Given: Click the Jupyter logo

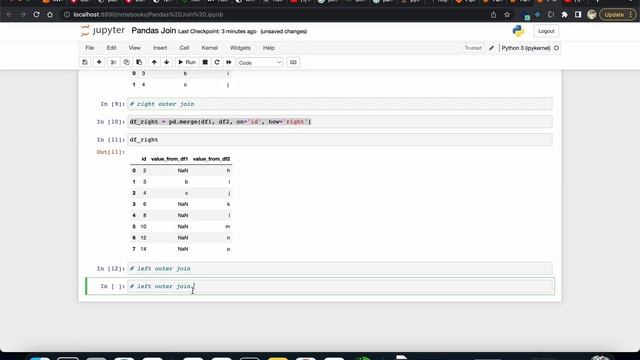Looking at the screenshot, I should (103, 31).
